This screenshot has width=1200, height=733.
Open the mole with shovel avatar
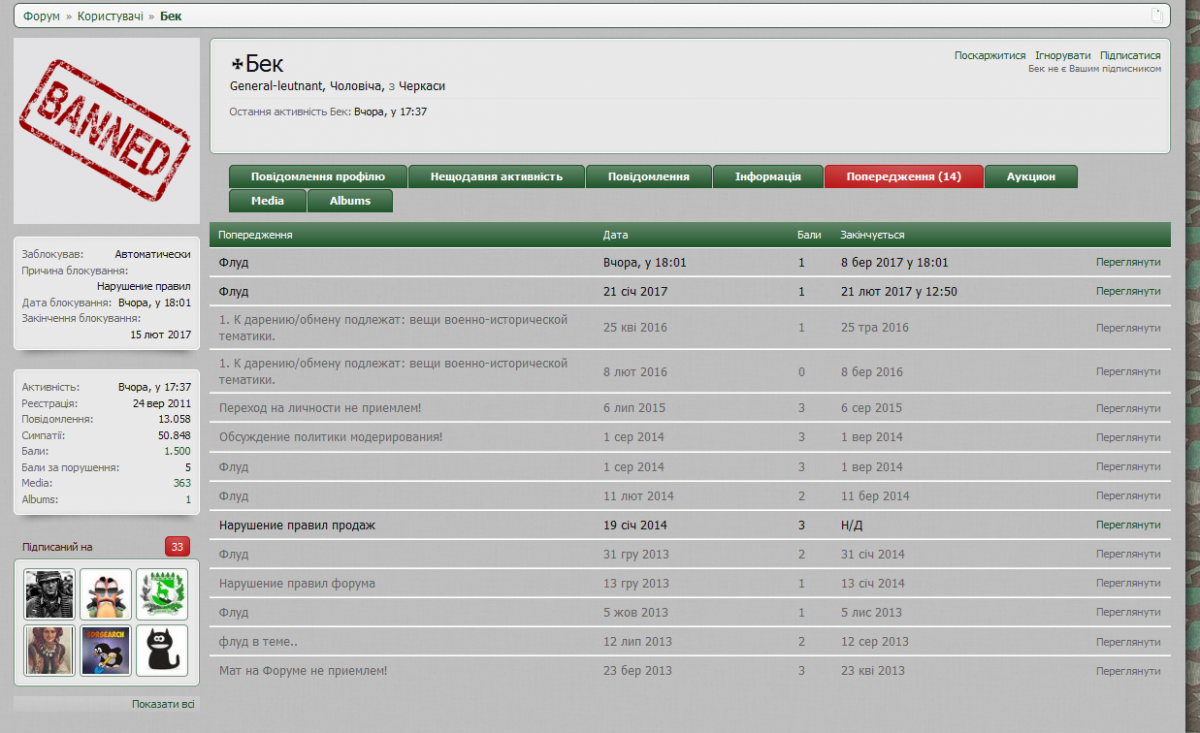(105, 650)
